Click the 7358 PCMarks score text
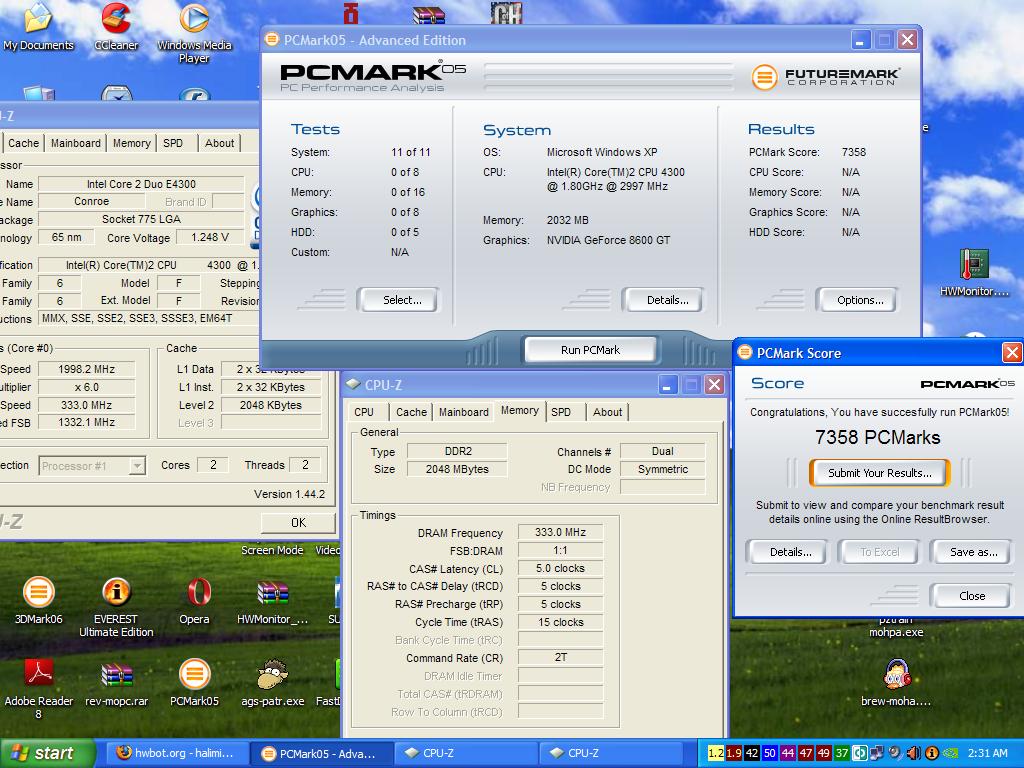The image size is (1024, 768). click(x=877, y=438)
